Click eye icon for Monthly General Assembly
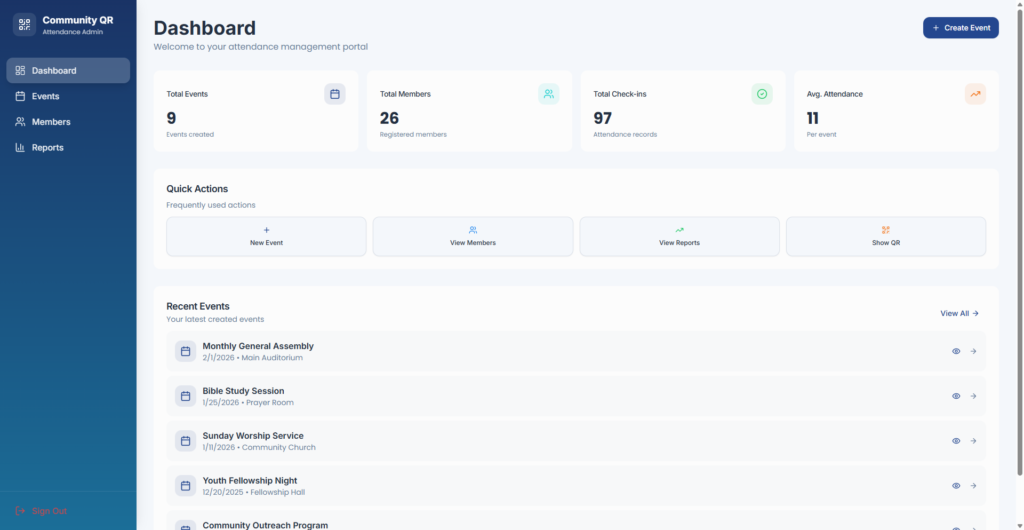 tap(956, 351)
